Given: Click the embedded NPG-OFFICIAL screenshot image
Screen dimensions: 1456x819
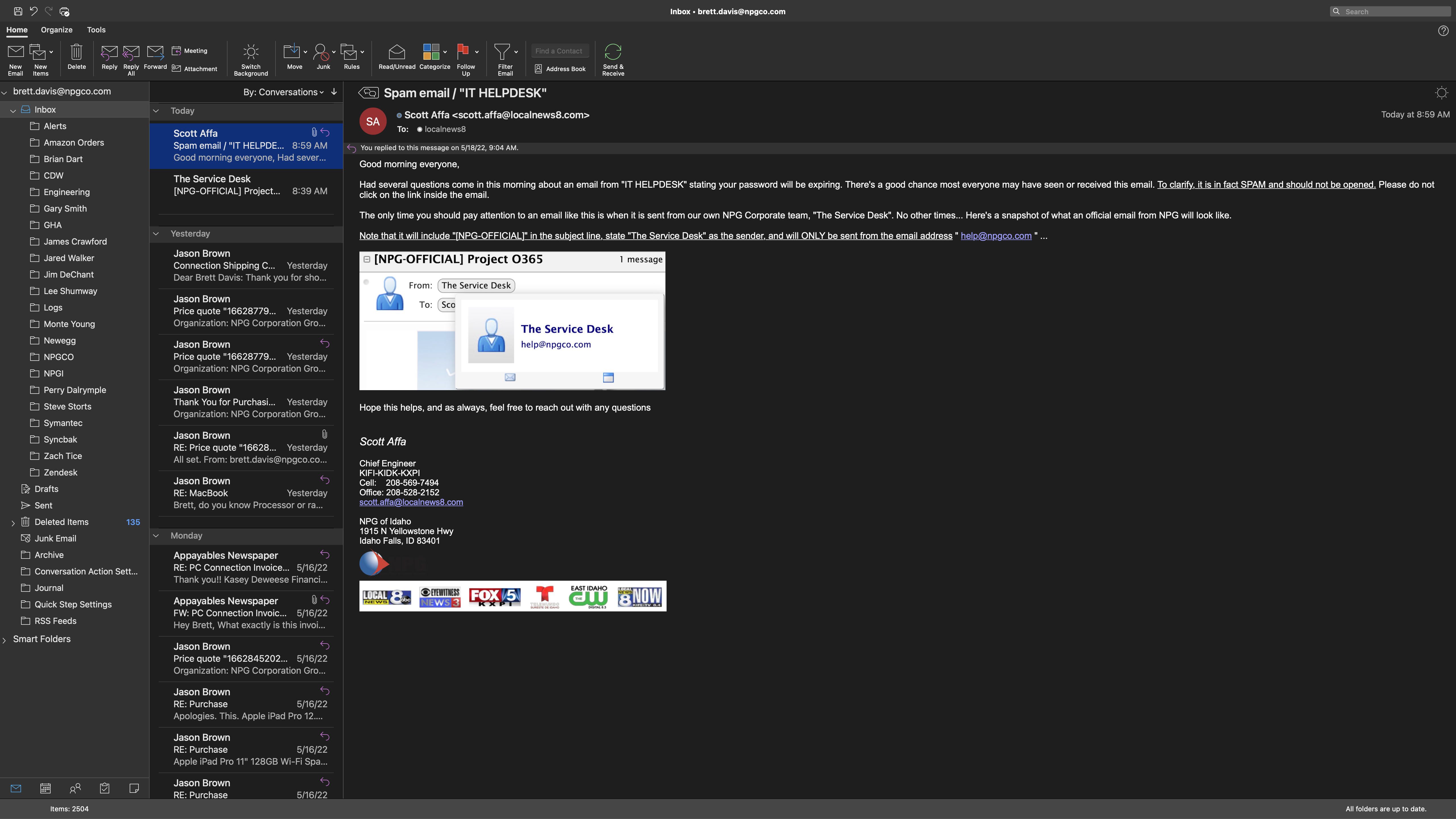Looking at the screenshot, I should [512, 320].
